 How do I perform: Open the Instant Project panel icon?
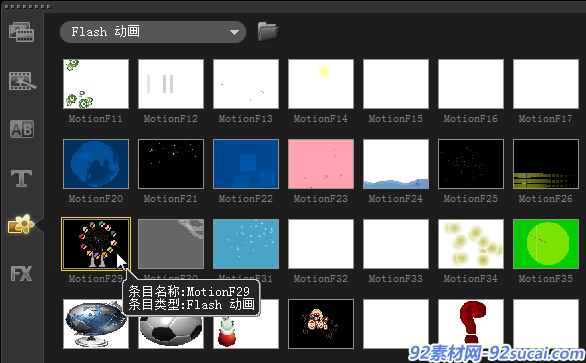(22, 80)
